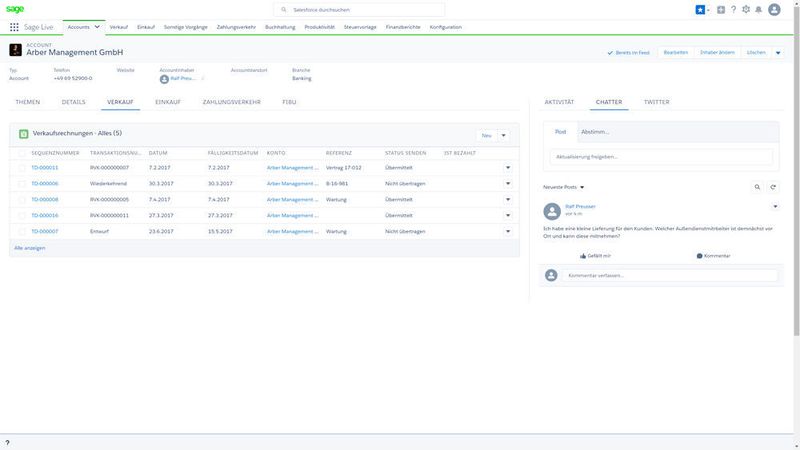Screen dimensions: 800x450
Task: Check the row TD-000006 checkbox
Action: (x=21, y=184)
